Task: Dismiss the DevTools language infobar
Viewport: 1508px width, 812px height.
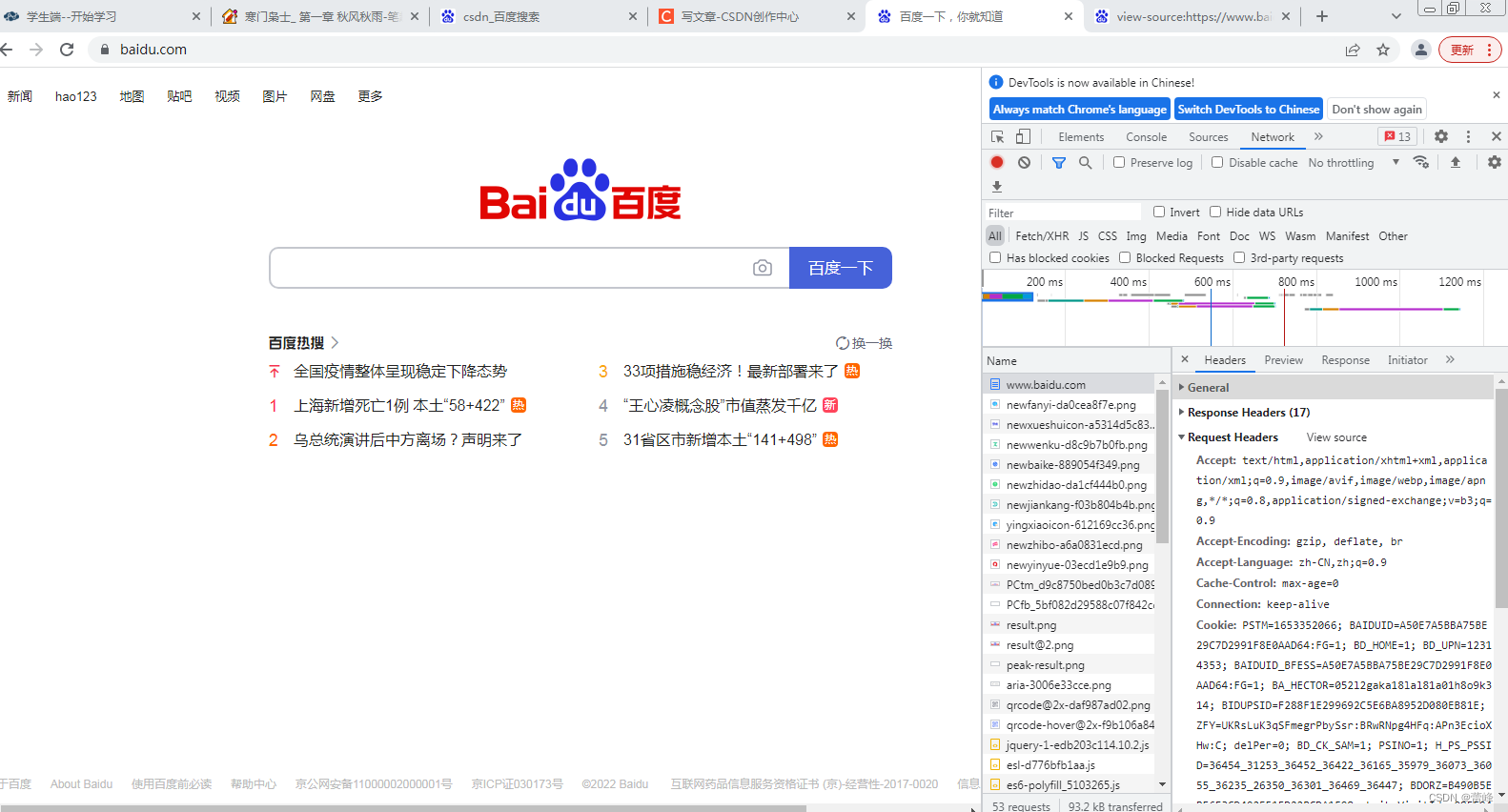Action: 1496,95
